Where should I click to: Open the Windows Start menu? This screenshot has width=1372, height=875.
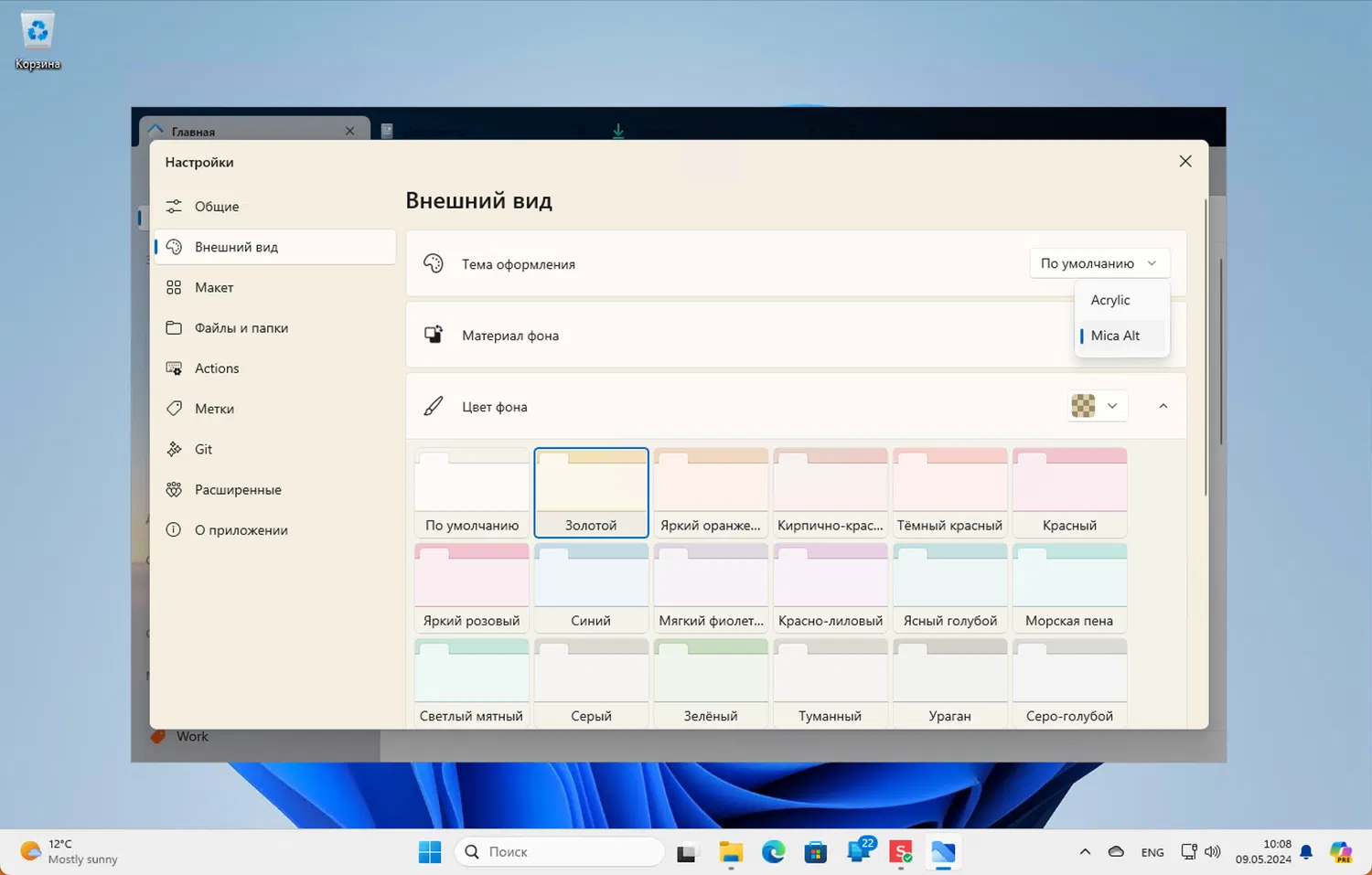click(430, 852)
